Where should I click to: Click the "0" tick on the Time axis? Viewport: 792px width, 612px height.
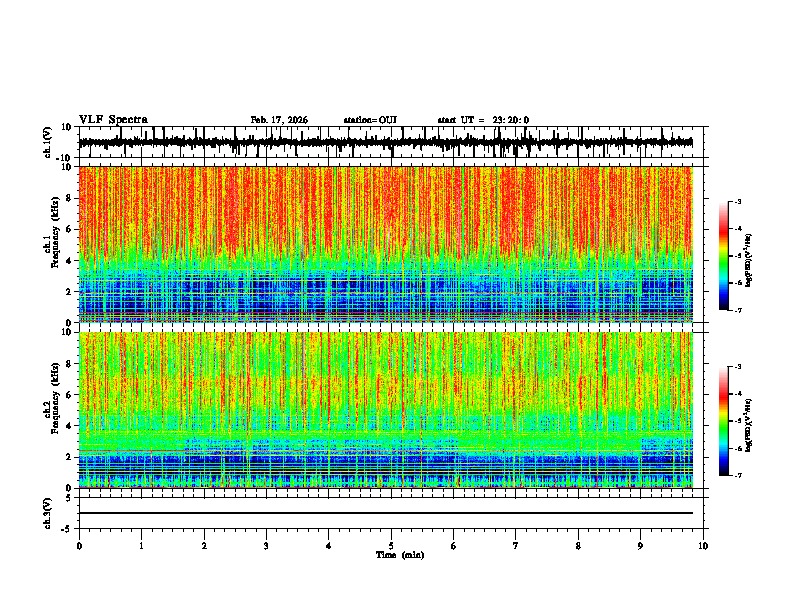pos(79,546)
